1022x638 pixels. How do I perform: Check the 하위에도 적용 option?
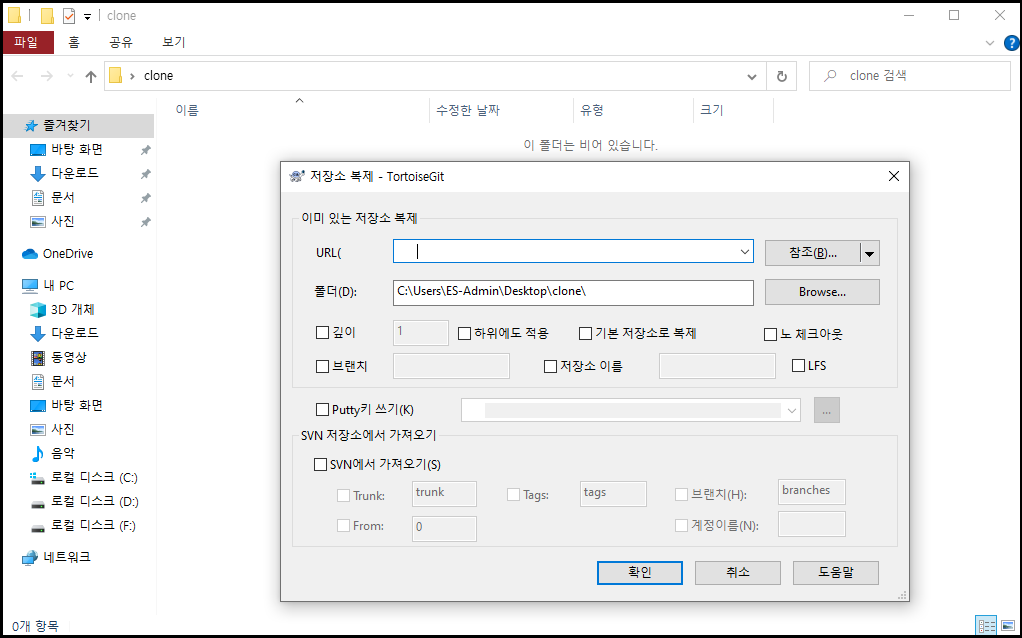465,334
